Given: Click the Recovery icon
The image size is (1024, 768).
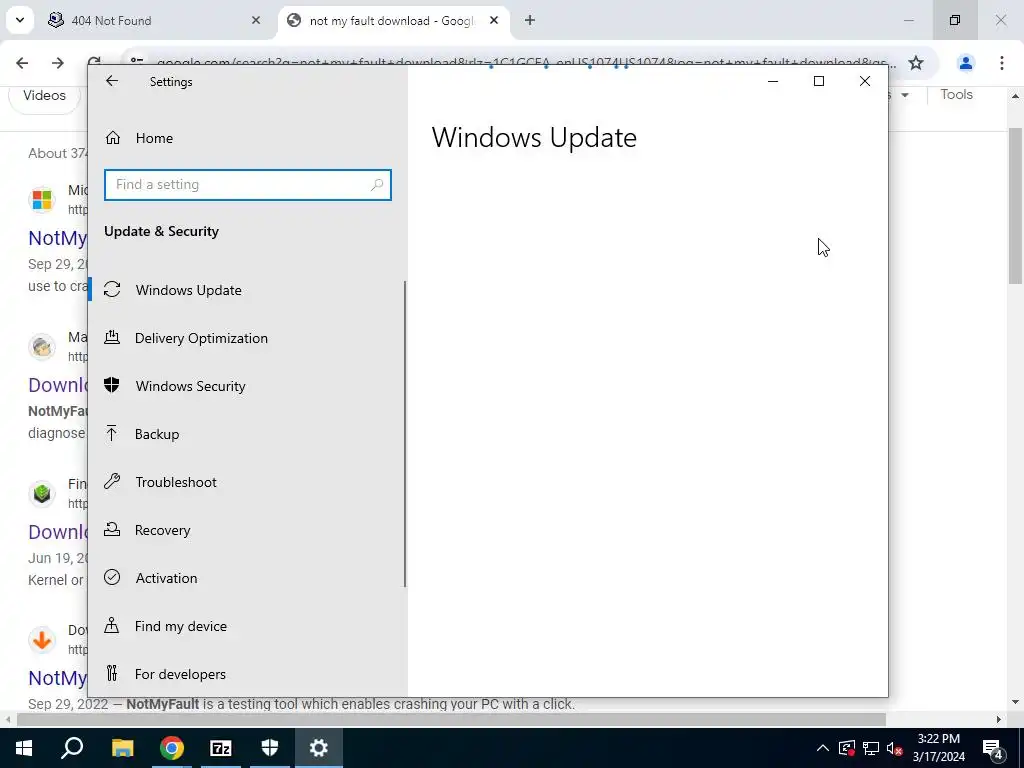Looking at the screenshot, I should (x=112, y=529).
